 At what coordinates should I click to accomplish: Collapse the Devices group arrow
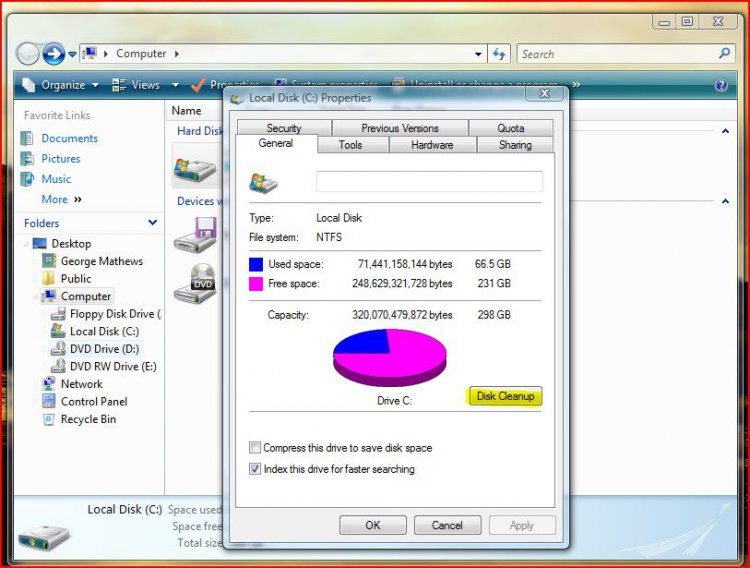tap(726, 201)
